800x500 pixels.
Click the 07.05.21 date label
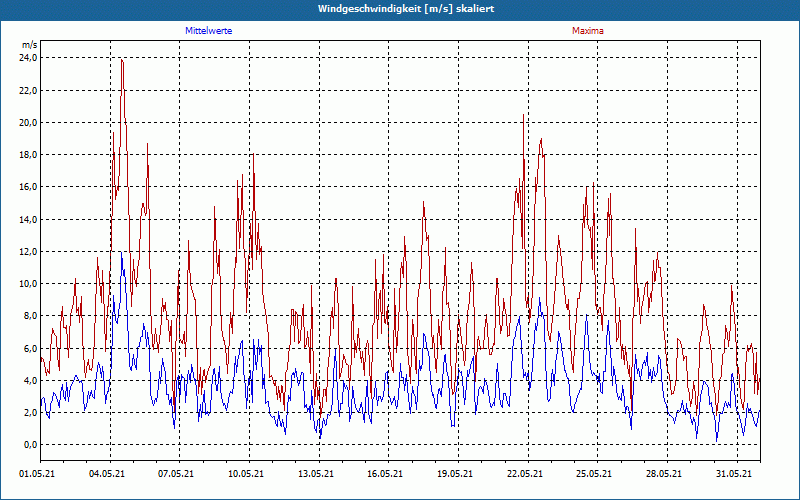point(176,474)
